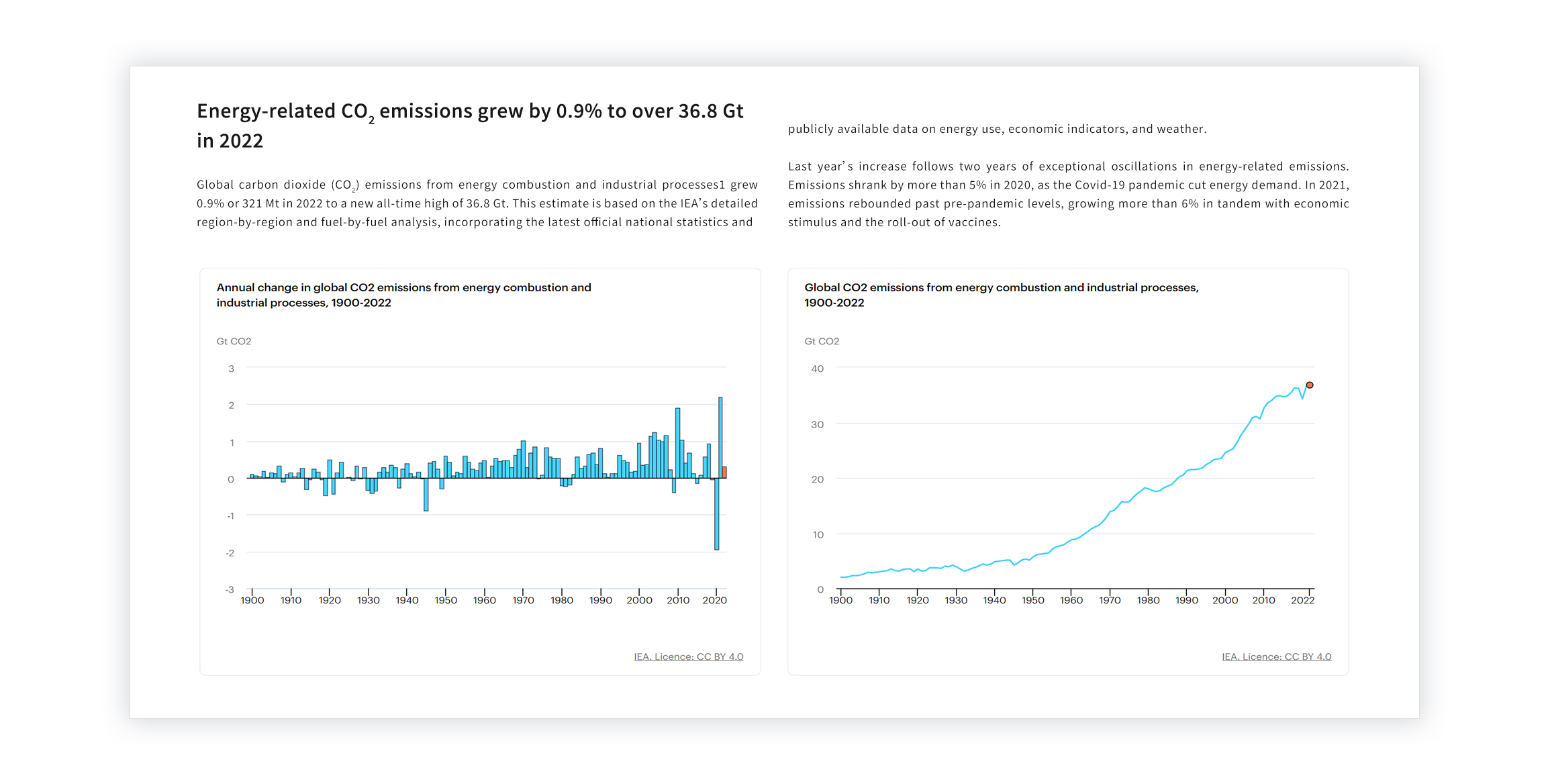Click the '-3' y-axis label on the bar chart
The image size is (1548, 784).
tap(230, 589)
